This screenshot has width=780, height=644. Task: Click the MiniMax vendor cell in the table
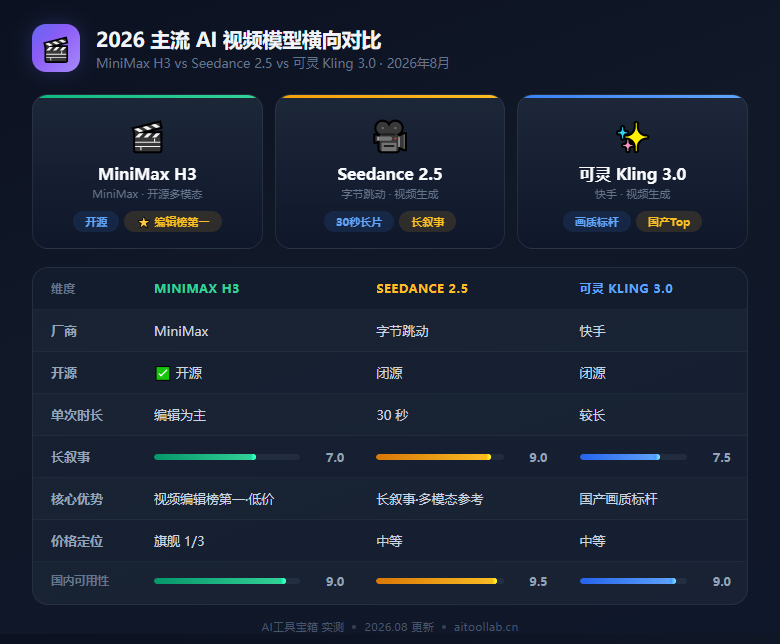click(181, 331)
